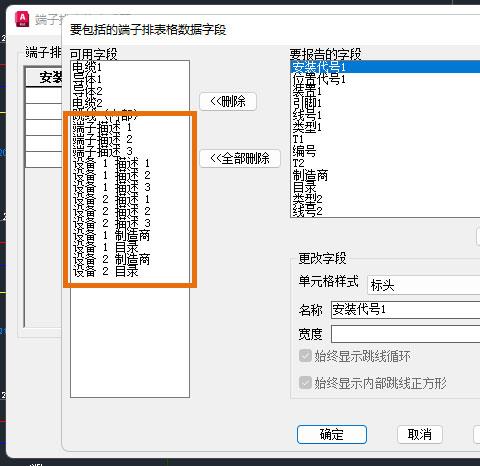Toggle 始终显示内部跳线正方形 checkbox
Image resolution: width=480 pixels, height=466 pixels.
tap(305, 383)
